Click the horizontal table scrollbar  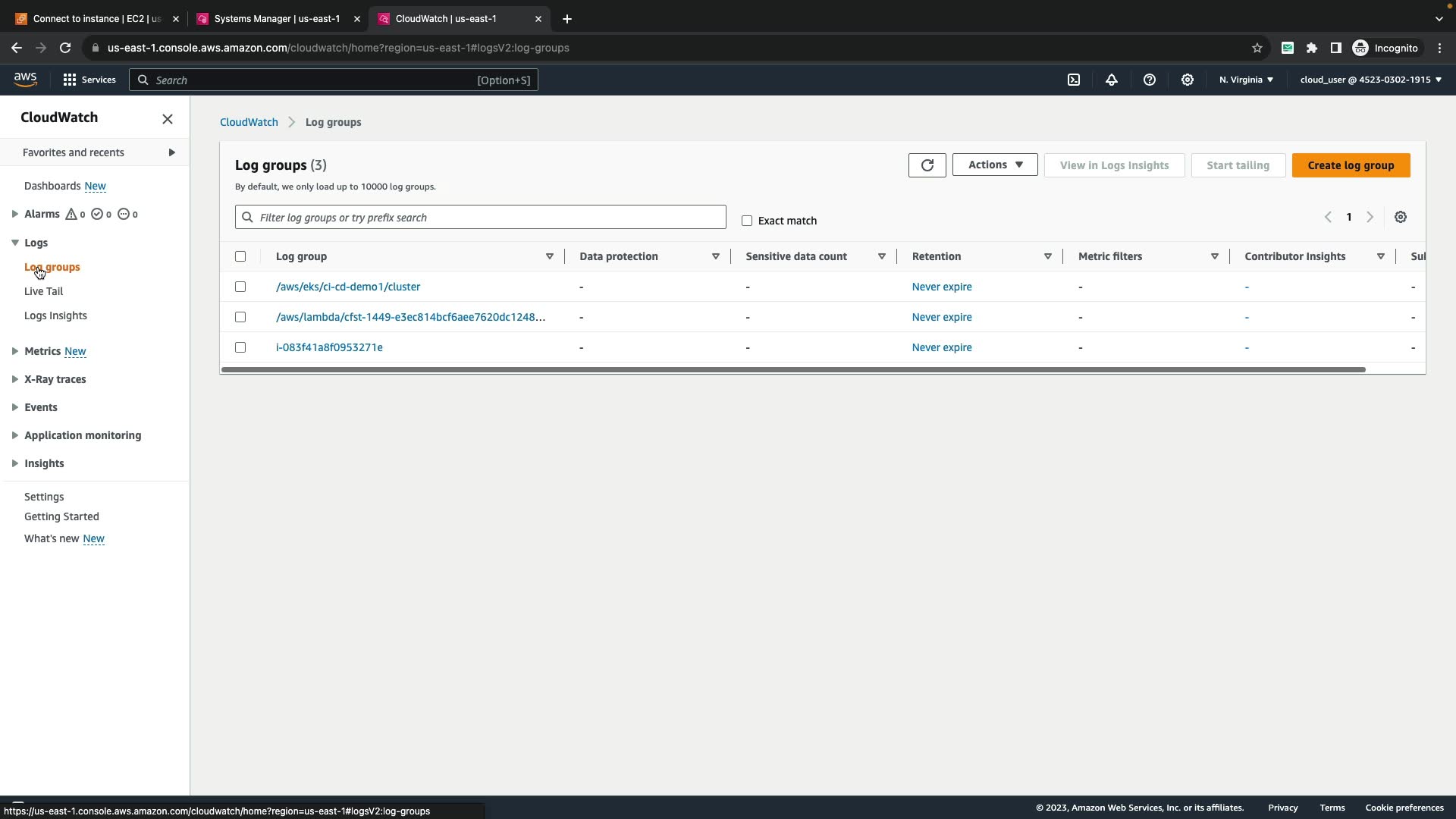(792, 370)
